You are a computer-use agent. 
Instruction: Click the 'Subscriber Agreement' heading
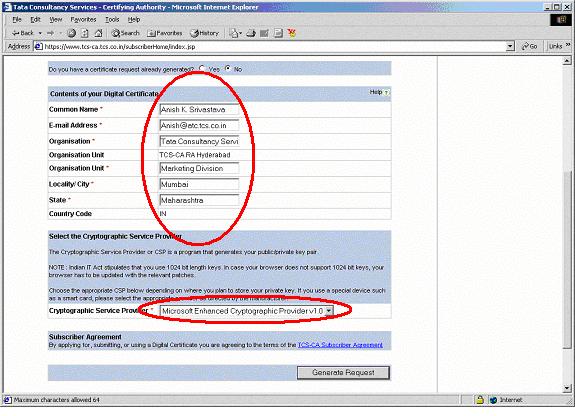85,337
